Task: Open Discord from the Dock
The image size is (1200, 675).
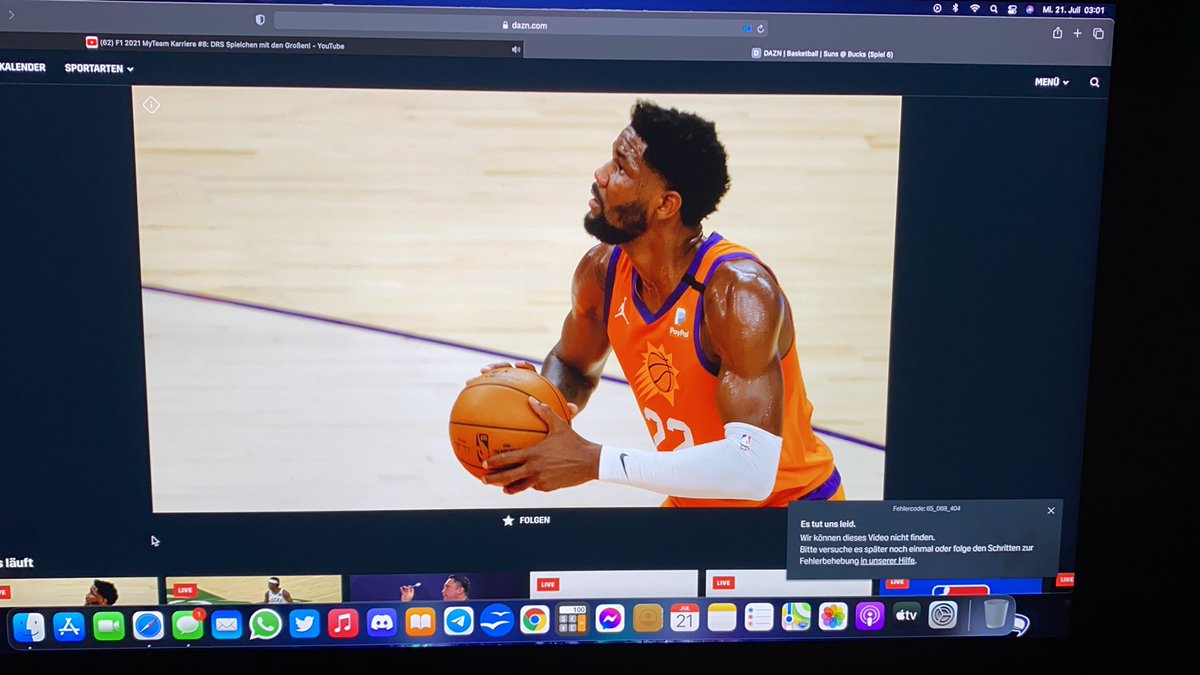Action: [382, 622]
